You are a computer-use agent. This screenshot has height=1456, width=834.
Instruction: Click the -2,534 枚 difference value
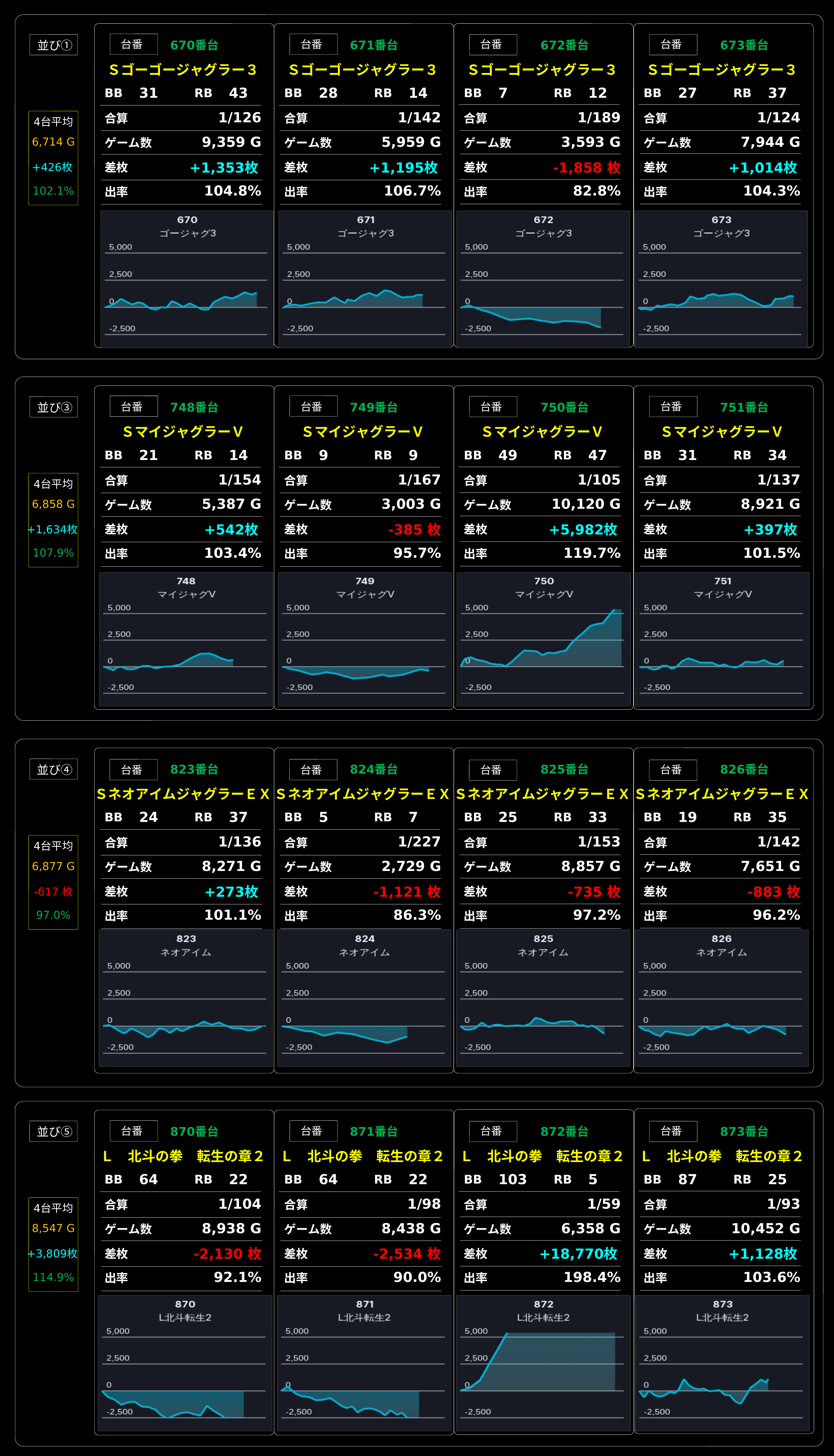407,1254
